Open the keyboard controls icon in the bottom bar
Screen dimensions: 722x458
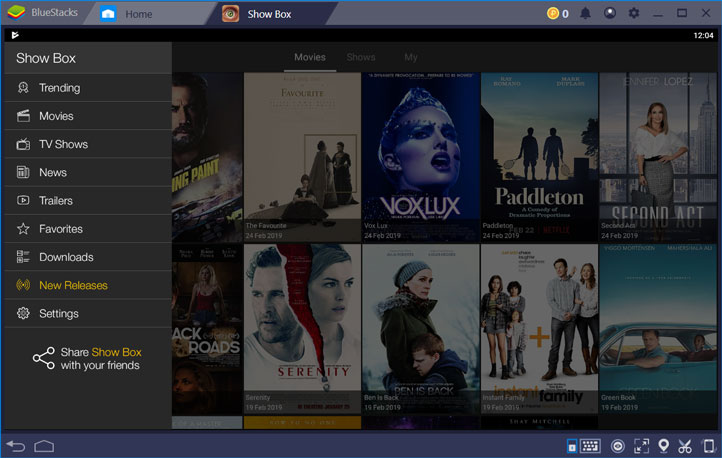pos(590,446)
